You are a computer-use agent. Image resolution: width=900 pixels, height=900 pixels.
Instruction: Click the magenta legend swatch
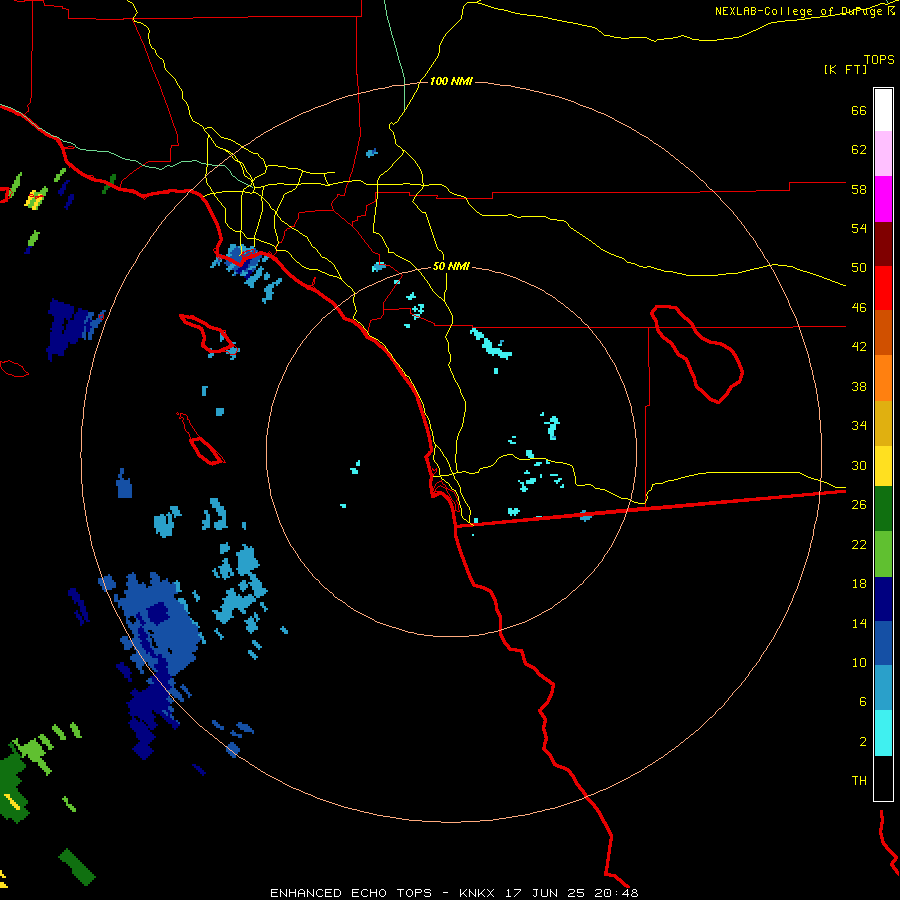click(x=883, y=199)
